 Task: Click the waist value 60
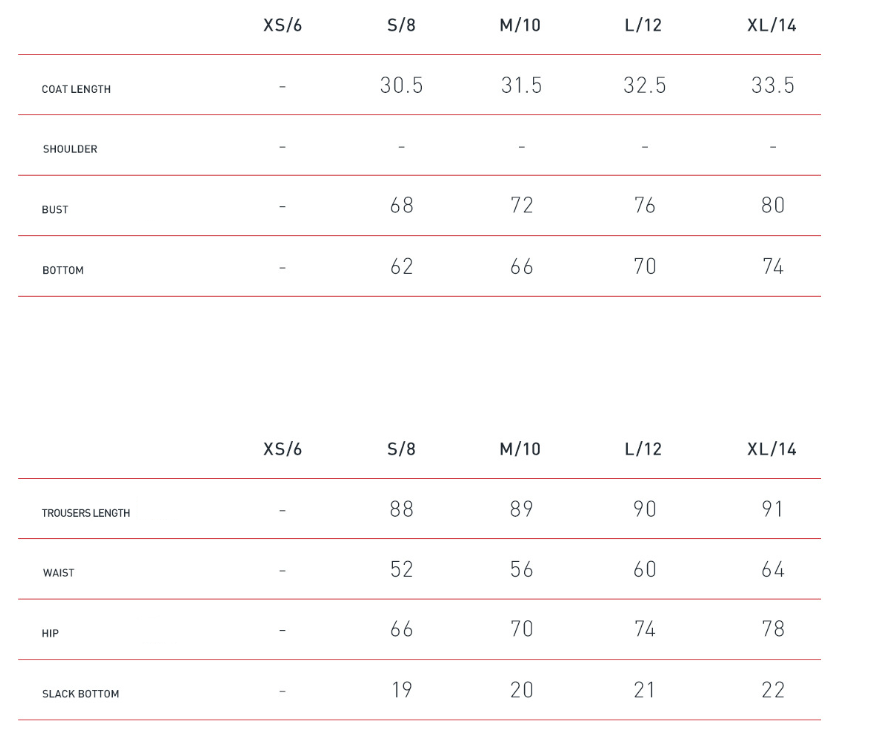pyautogui.click(x=645, y=569)
